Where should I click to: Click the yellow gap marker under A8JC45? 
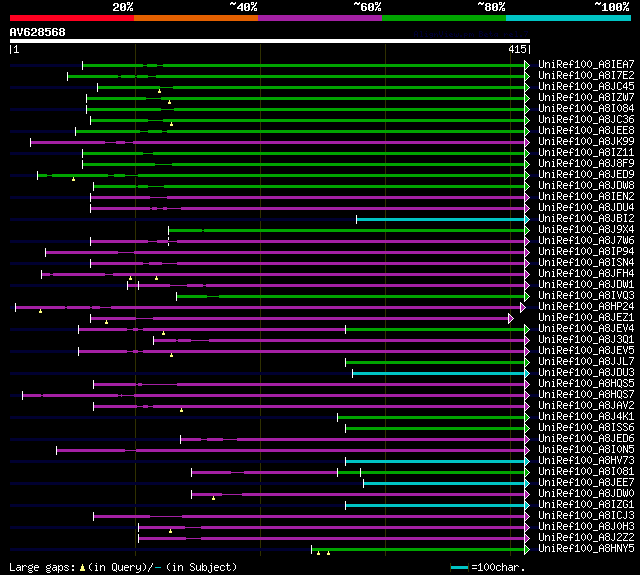pyautogui.click(x=159, y=91)
